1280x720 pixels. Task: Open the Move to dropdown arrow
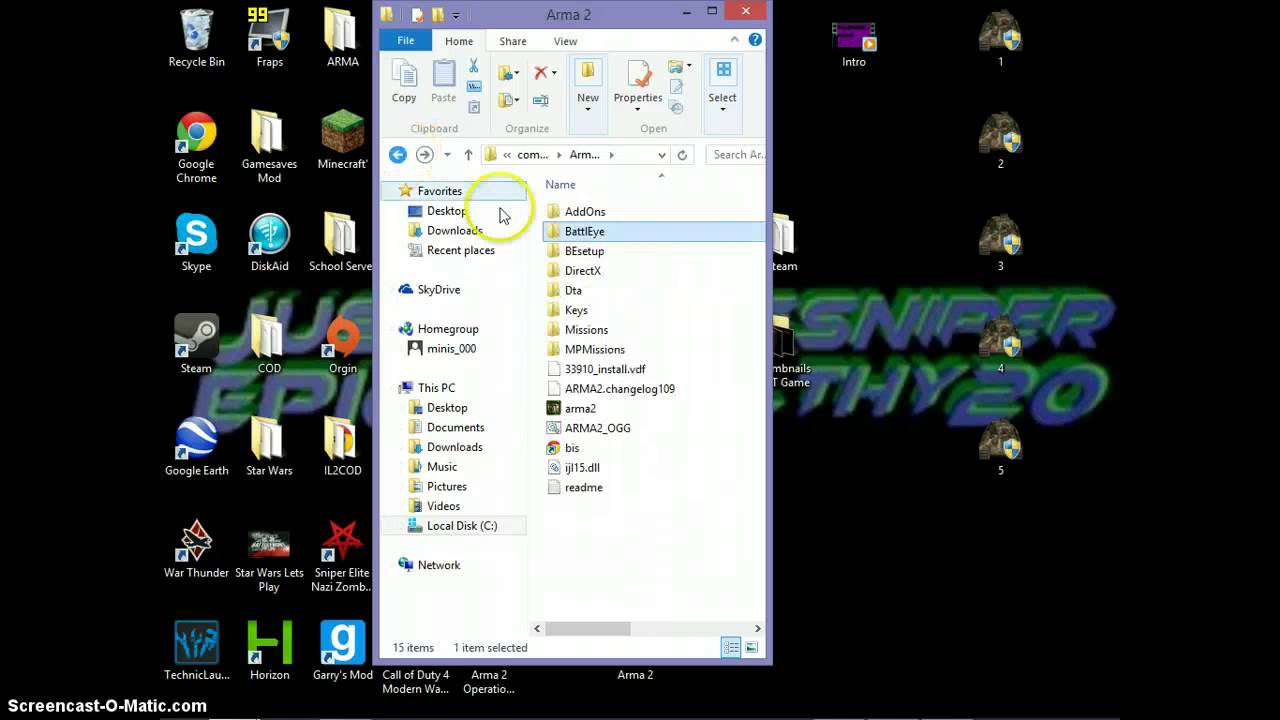click(x=519, y=73)
